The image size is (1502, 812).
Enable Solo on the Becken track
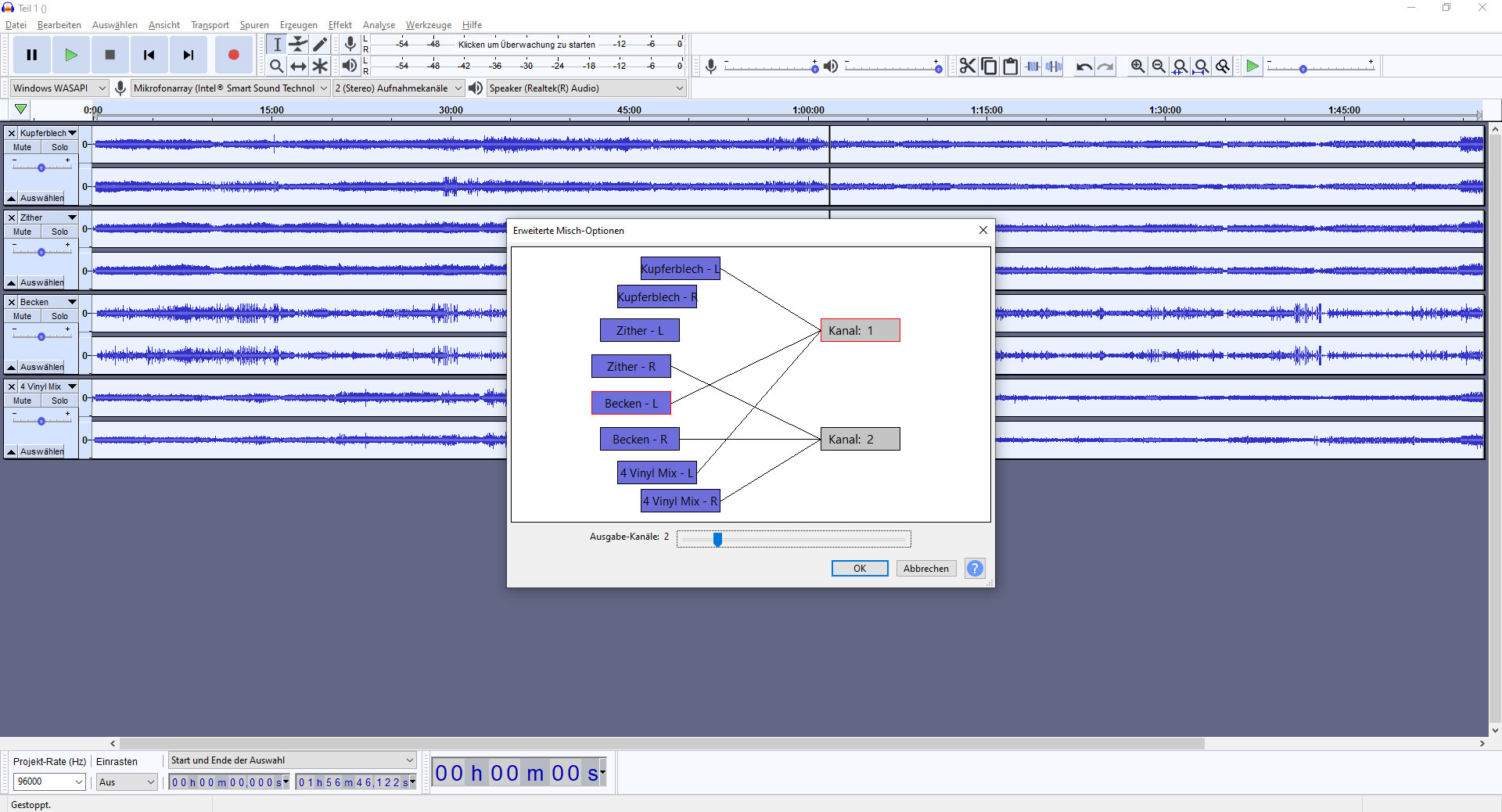coord(59,316)
